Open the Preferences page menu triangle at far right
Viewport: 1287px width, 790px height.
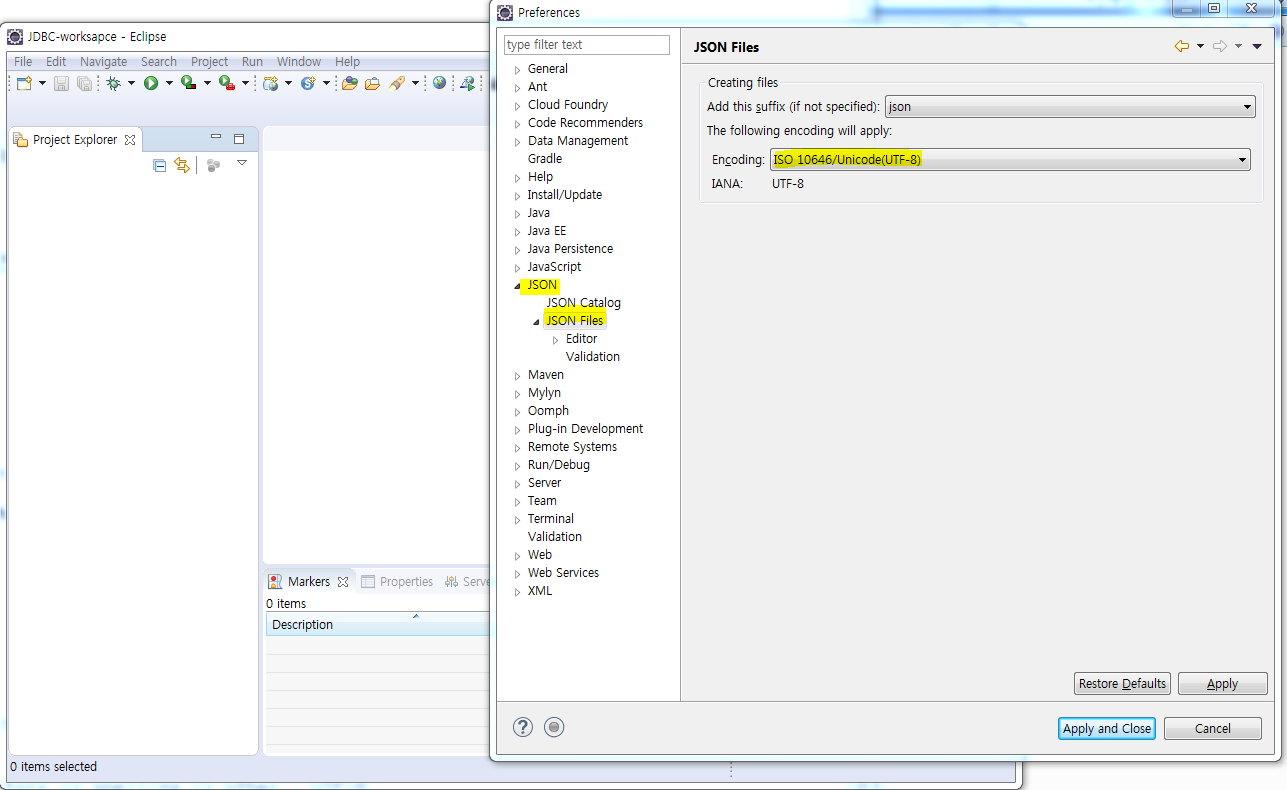pos(1257,46)
